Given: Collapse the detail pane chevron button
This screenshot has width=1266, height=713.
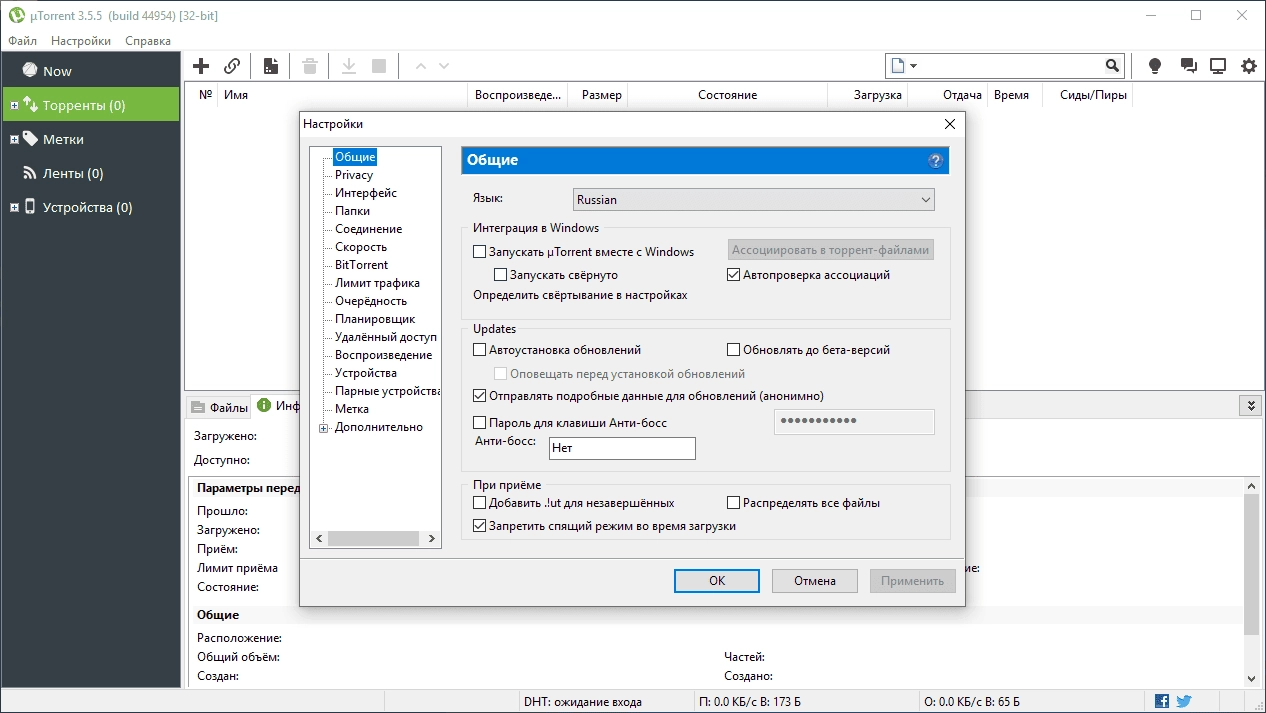Looking at the screenshot, I should [x=1250, y=405].
